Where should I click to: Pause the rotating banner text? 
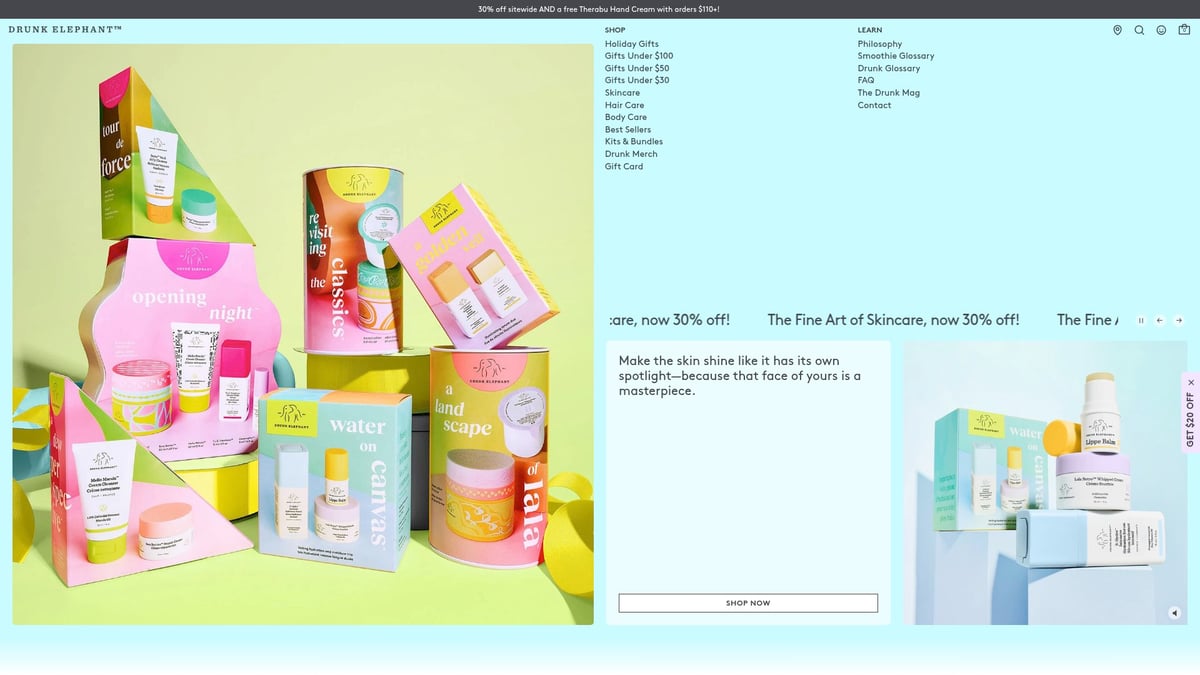tap(1141, 320)
